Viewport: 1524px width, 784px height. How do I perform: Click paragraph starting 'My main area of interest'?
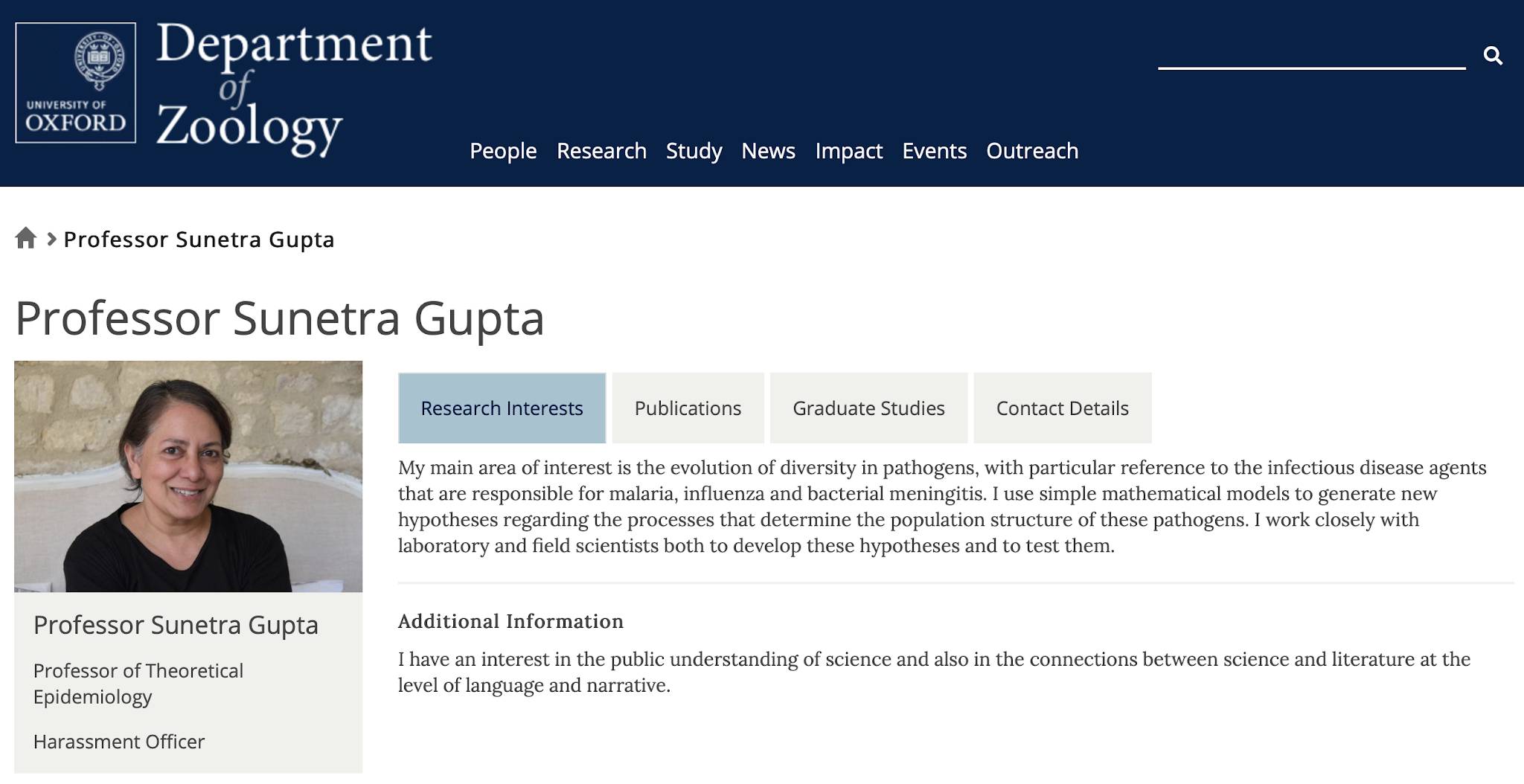coord(942,507)
